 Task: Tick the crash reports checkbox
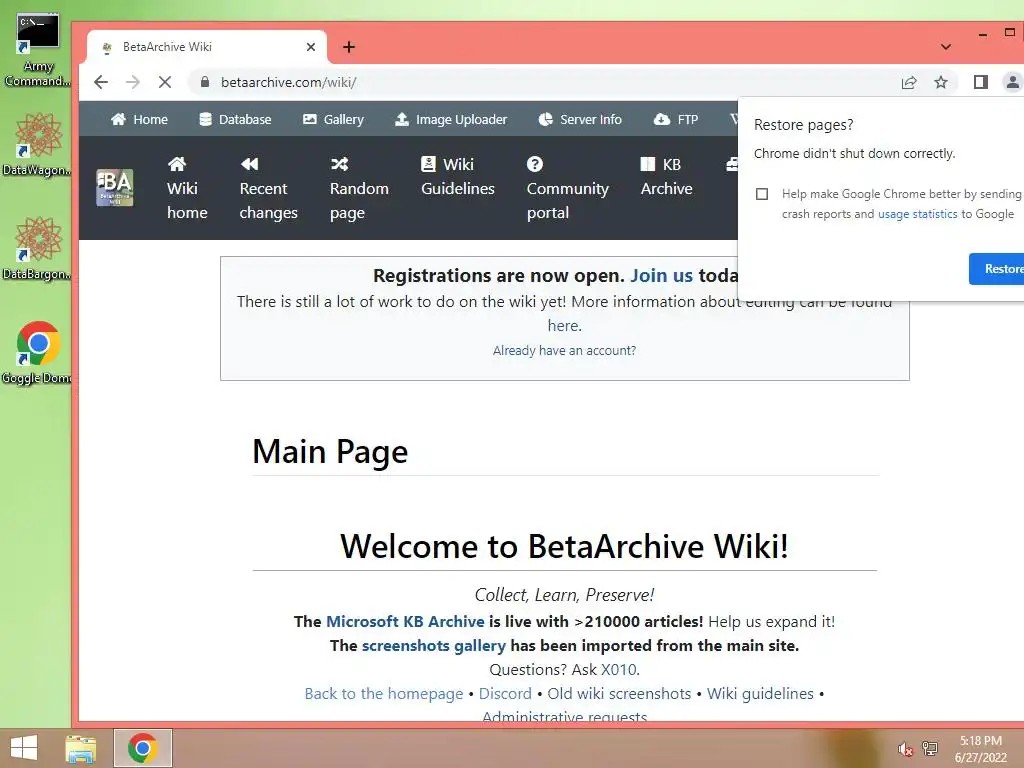tap(761, 194)
